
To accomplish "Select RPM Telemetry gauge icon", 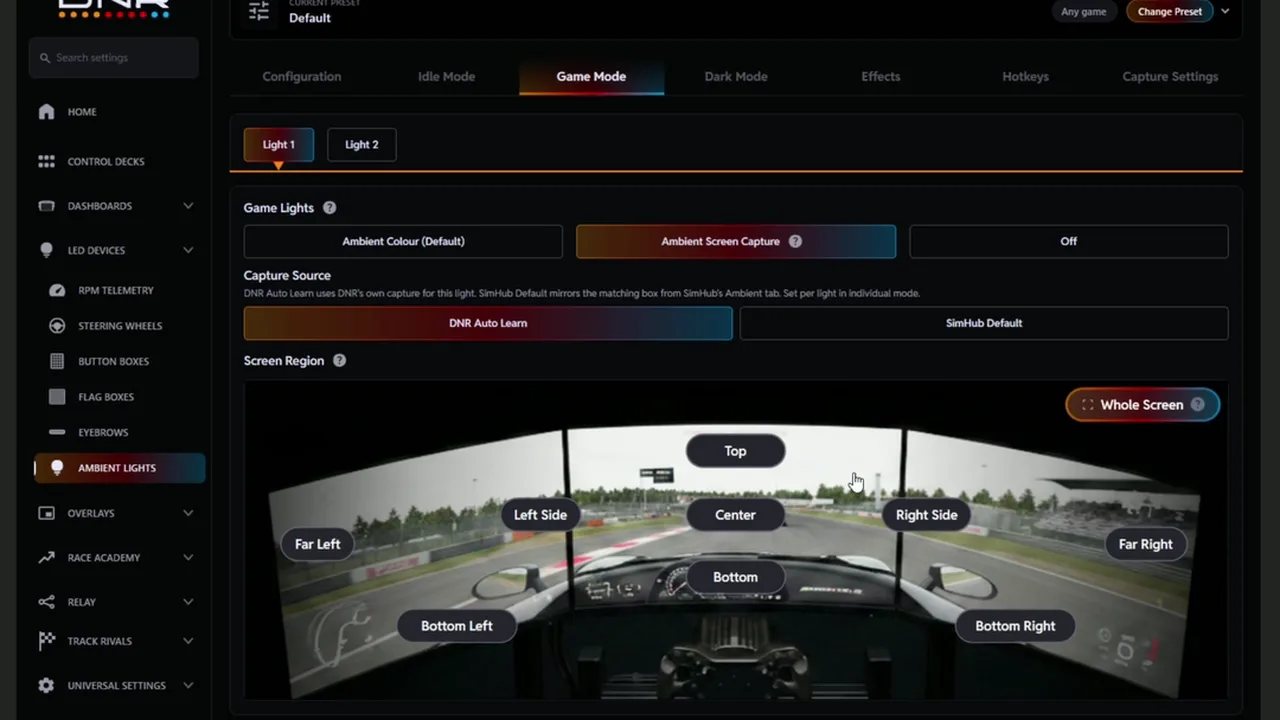I will [57, 290].
